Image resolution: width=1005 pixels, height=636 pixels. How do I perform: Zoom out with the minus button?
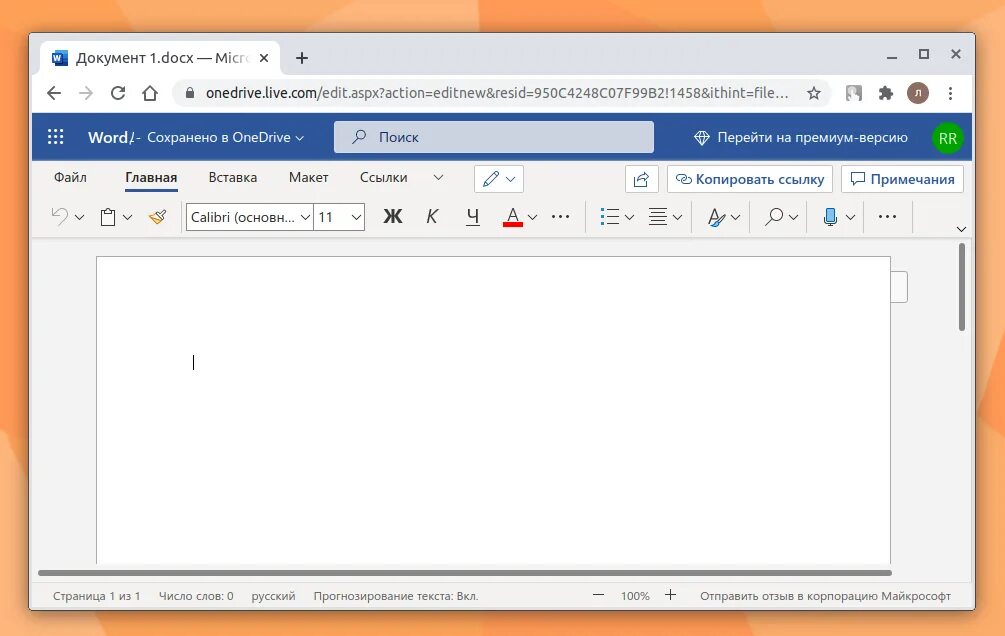tap(598, 595)
